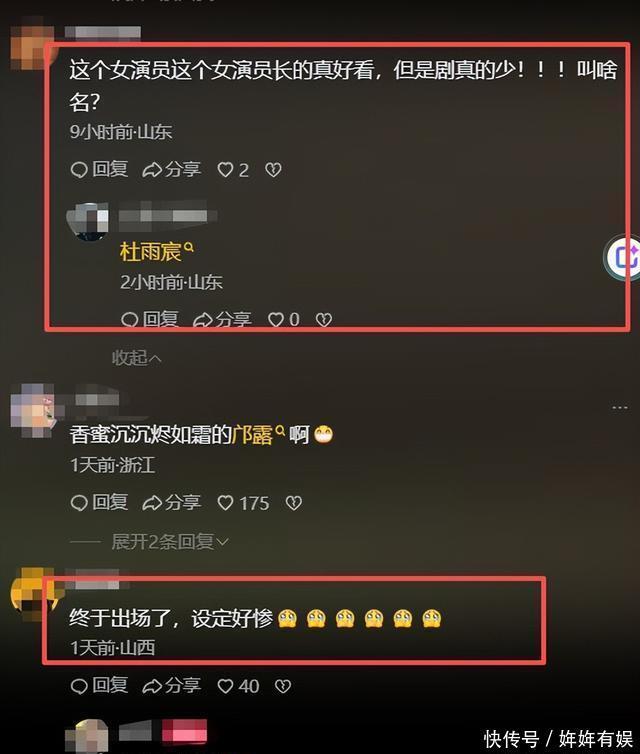
Task: Like the comment with 175 likes
Action: (243, 503)
